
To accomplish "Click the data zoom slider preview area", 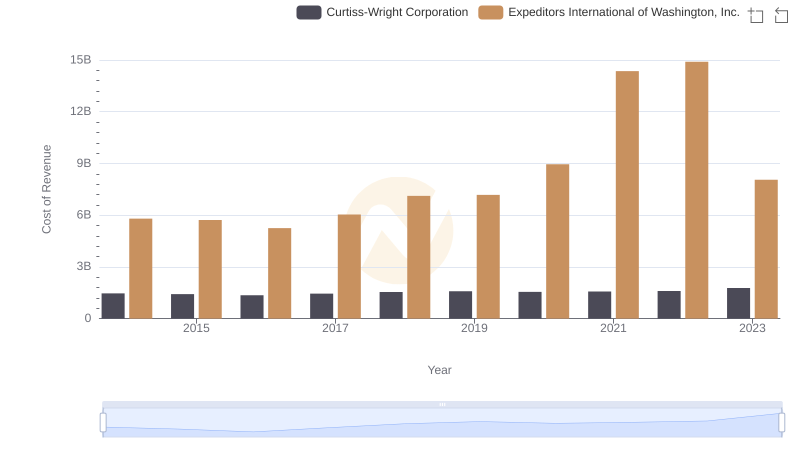I will 442,423.
